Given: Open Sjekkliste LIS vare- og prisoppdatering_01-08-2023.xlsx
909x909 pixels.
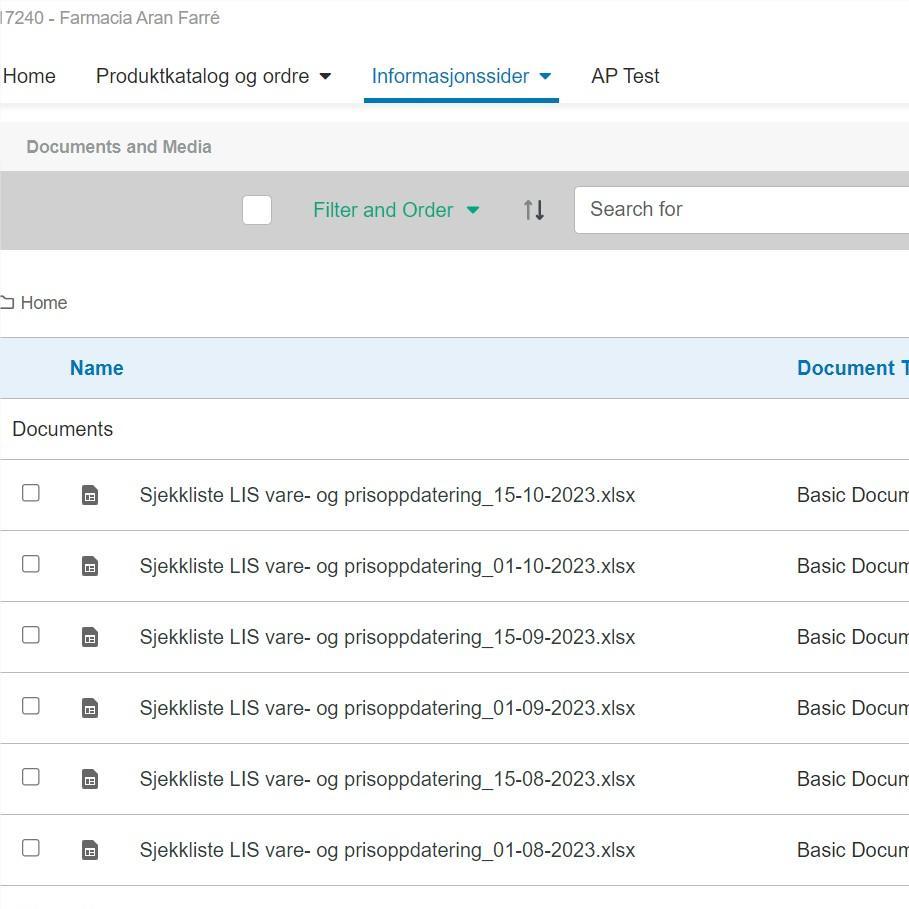Looking at the screenshot, I should (x=387, y=850).
